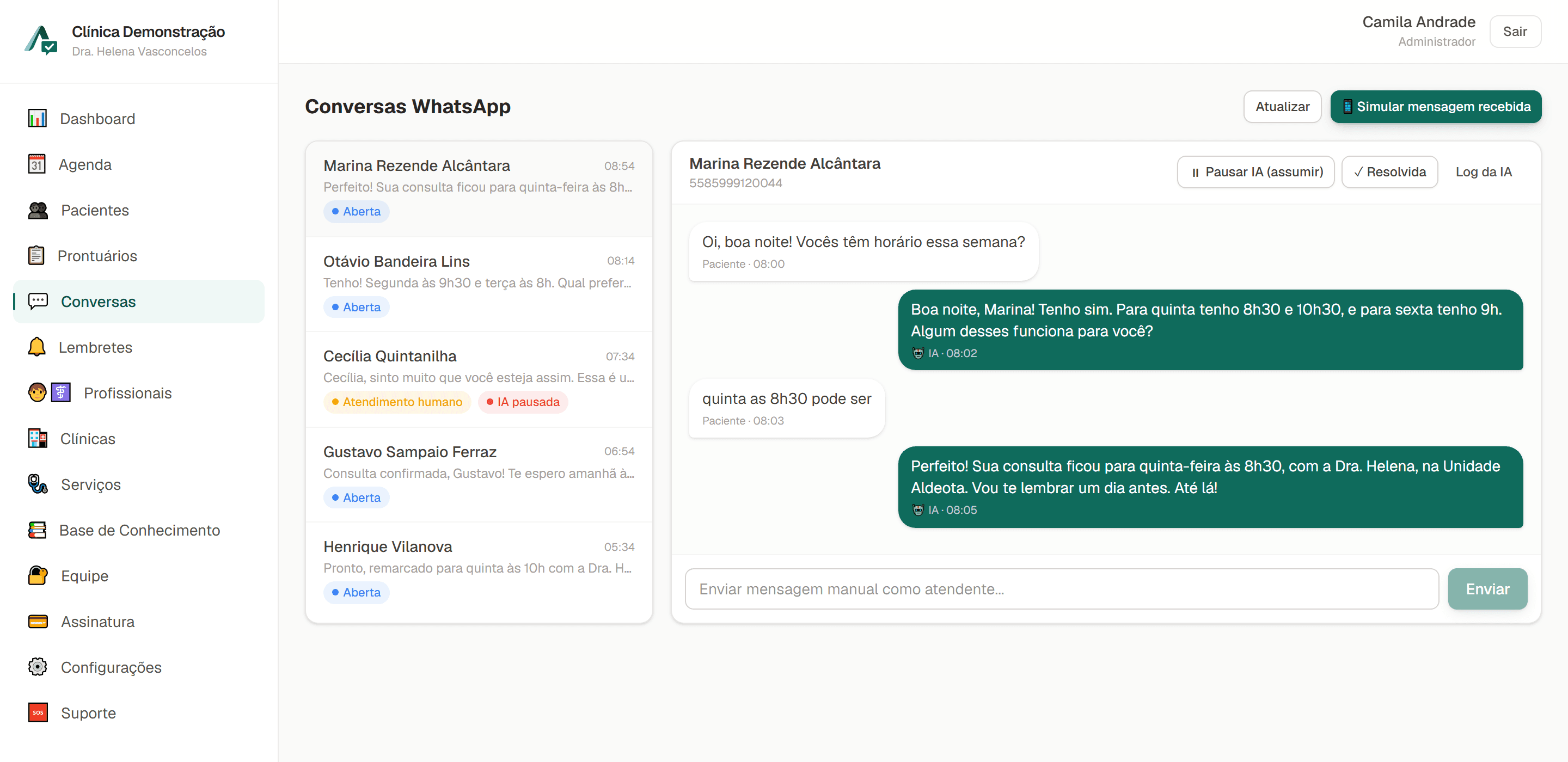Click the Profissionais medical symbol icon
The height and width of the screenshot is (762, 1568).
coord(61,392)
